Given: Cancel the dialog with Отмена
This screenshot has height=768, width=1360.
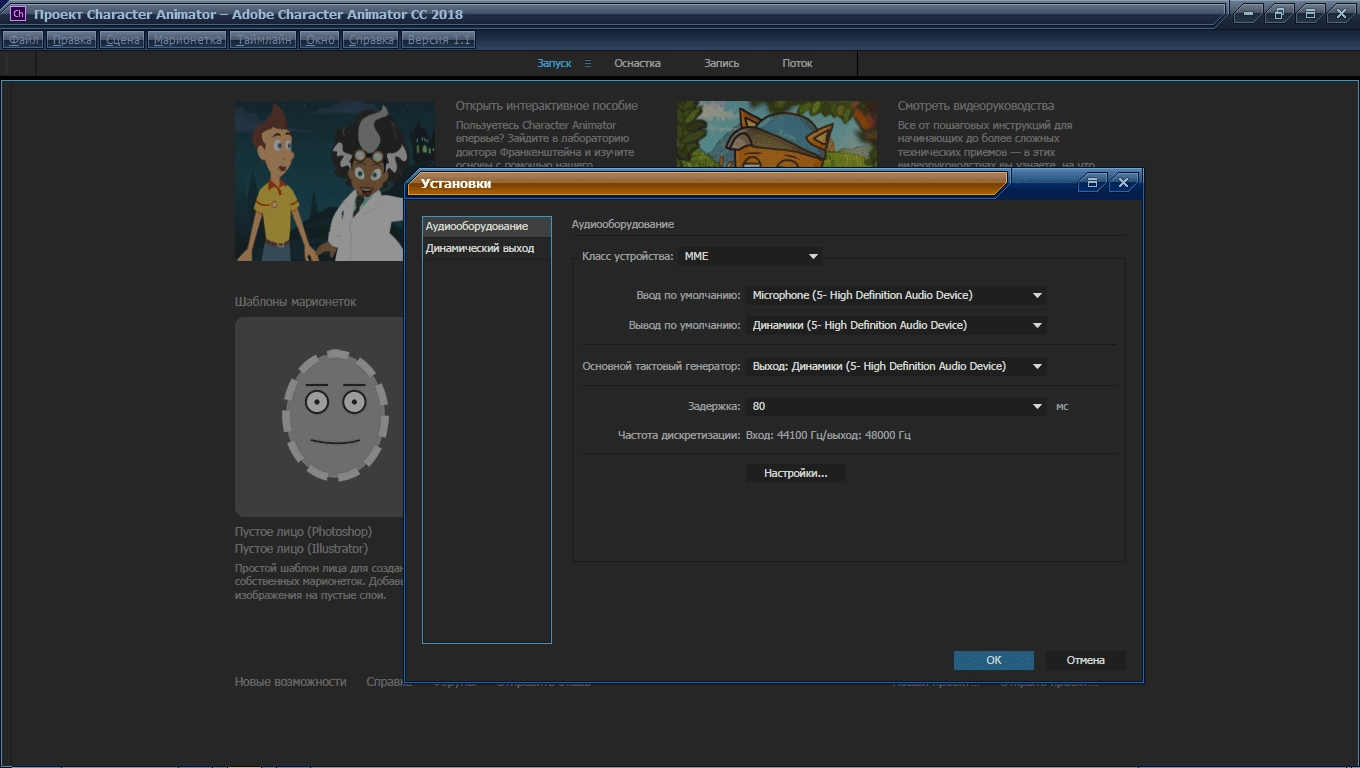Looking at the screenshot, I should click(x=1085, y=660).
